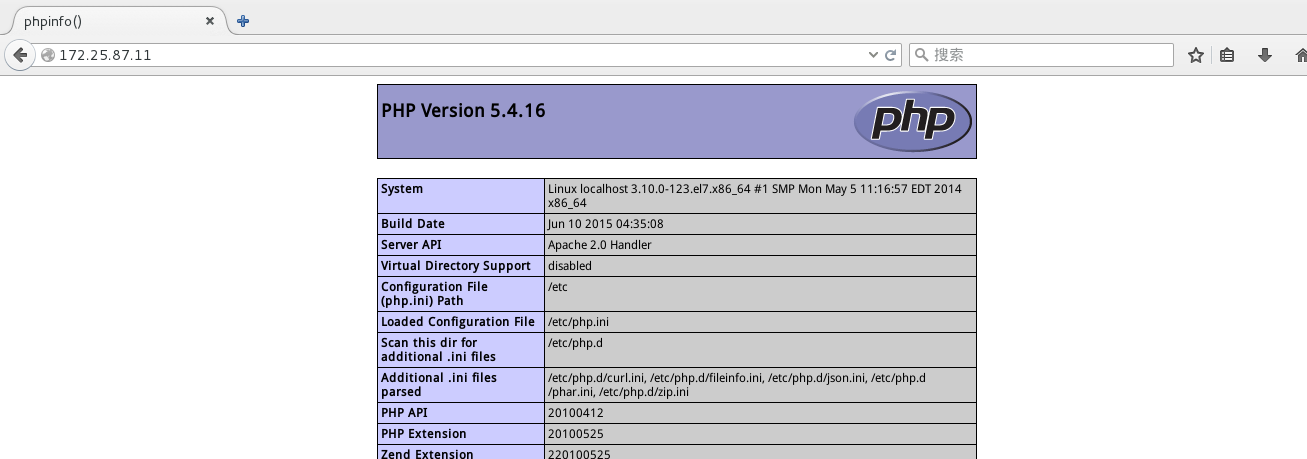The width and height of the screenshot is (1307, 459).
Task: Select the System row label
Action: pos(402,189)
